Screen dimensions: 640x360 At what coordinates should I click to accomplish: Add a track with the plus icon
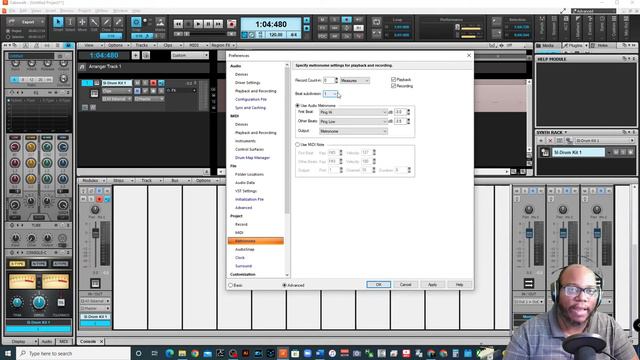click(136, 55)
